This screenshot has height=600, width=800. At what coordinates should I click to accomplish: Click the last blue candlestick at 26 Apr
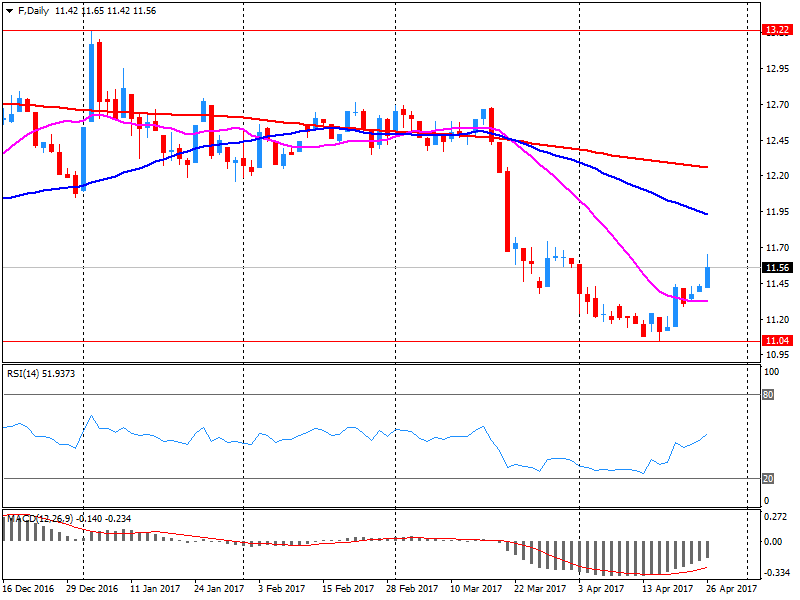coord(707,277)
